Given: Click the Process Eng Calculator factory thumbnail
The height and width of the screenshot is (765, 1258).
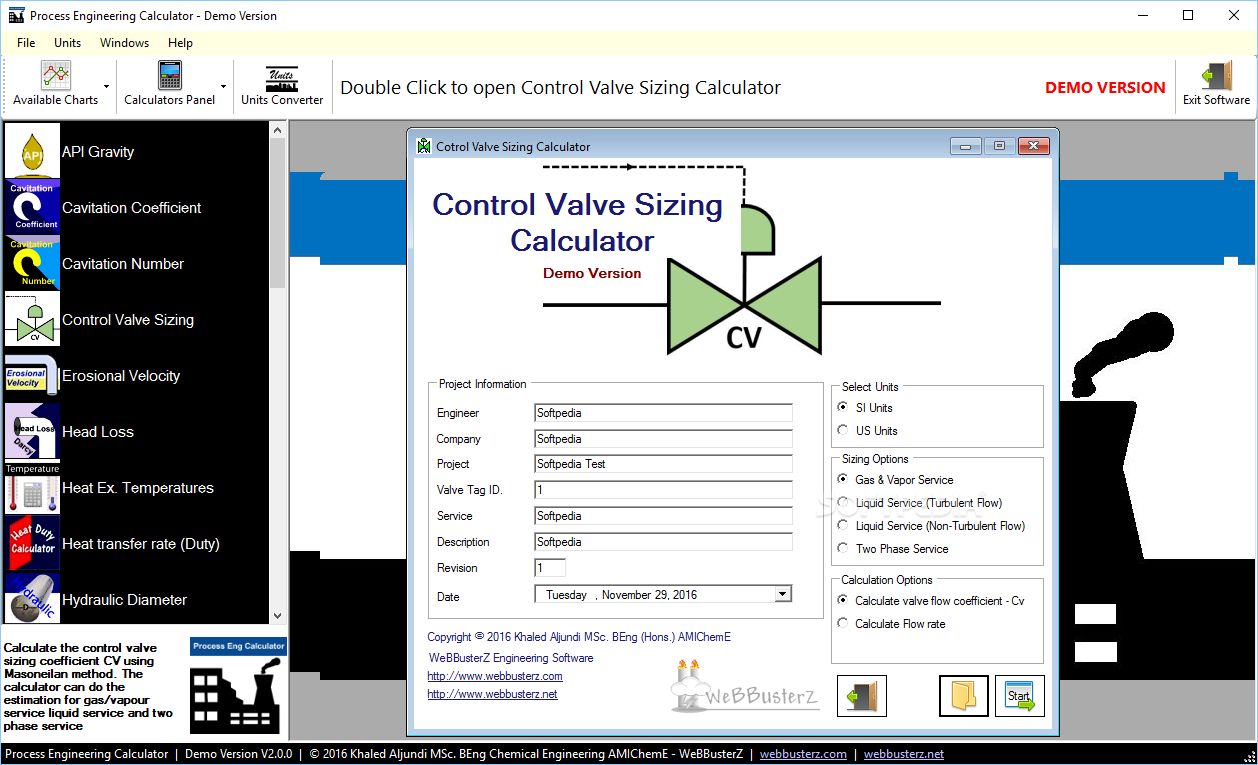Looking at the screenshot, I should (x=238, y=686).
